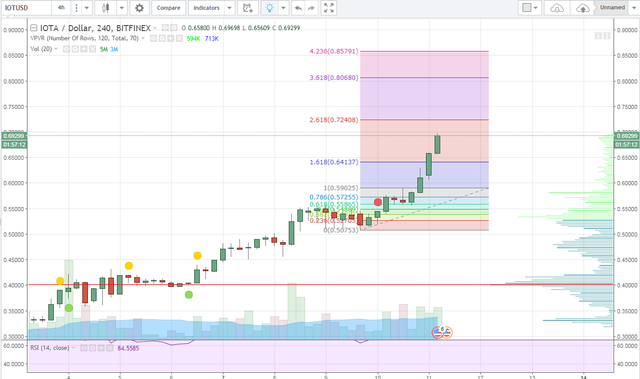The image size is (640, 379).
Task: Click RSI (14, close) third legend icon
Action: (101, 348)
